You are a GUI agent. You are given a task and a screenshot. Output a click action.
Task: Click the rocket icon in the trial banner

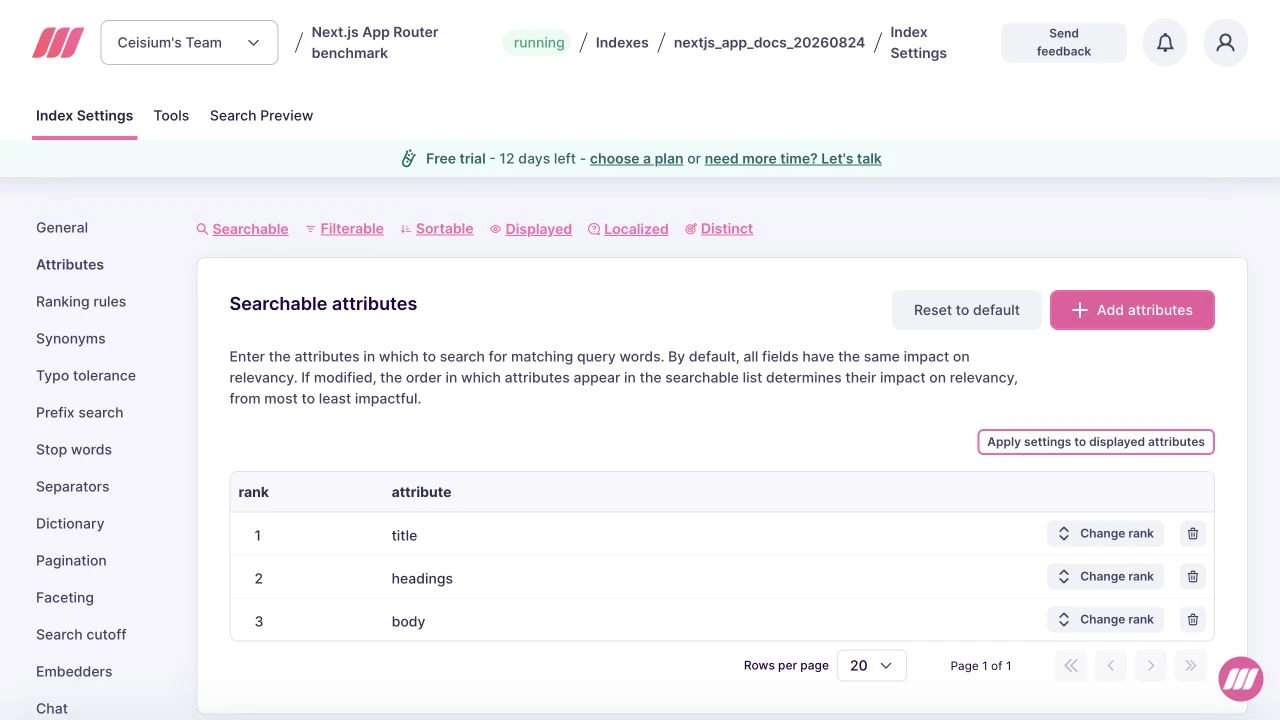[x=408, y=158]
